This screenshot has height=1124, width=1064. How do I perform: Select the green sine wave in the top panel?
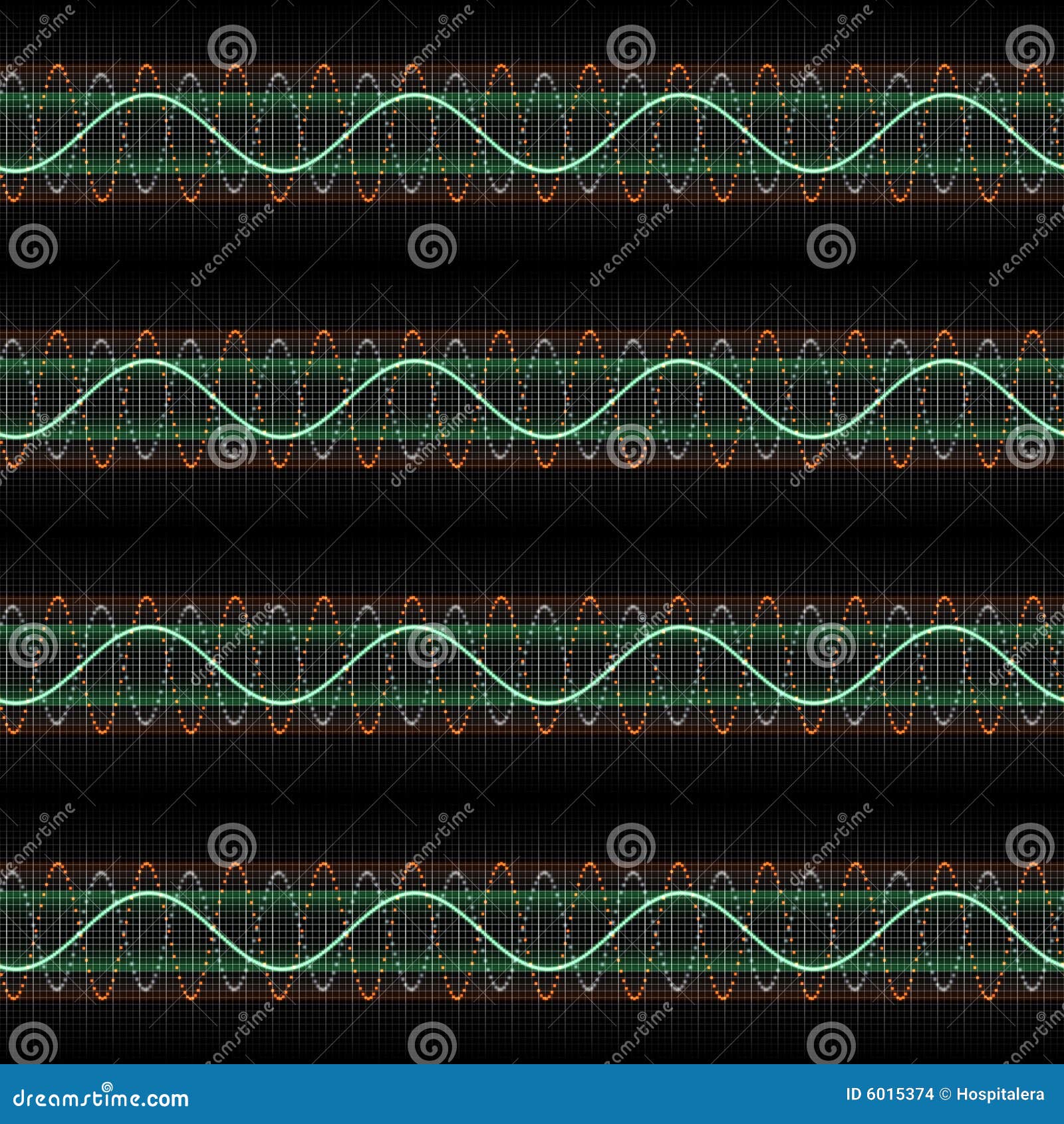pos(146,96)
